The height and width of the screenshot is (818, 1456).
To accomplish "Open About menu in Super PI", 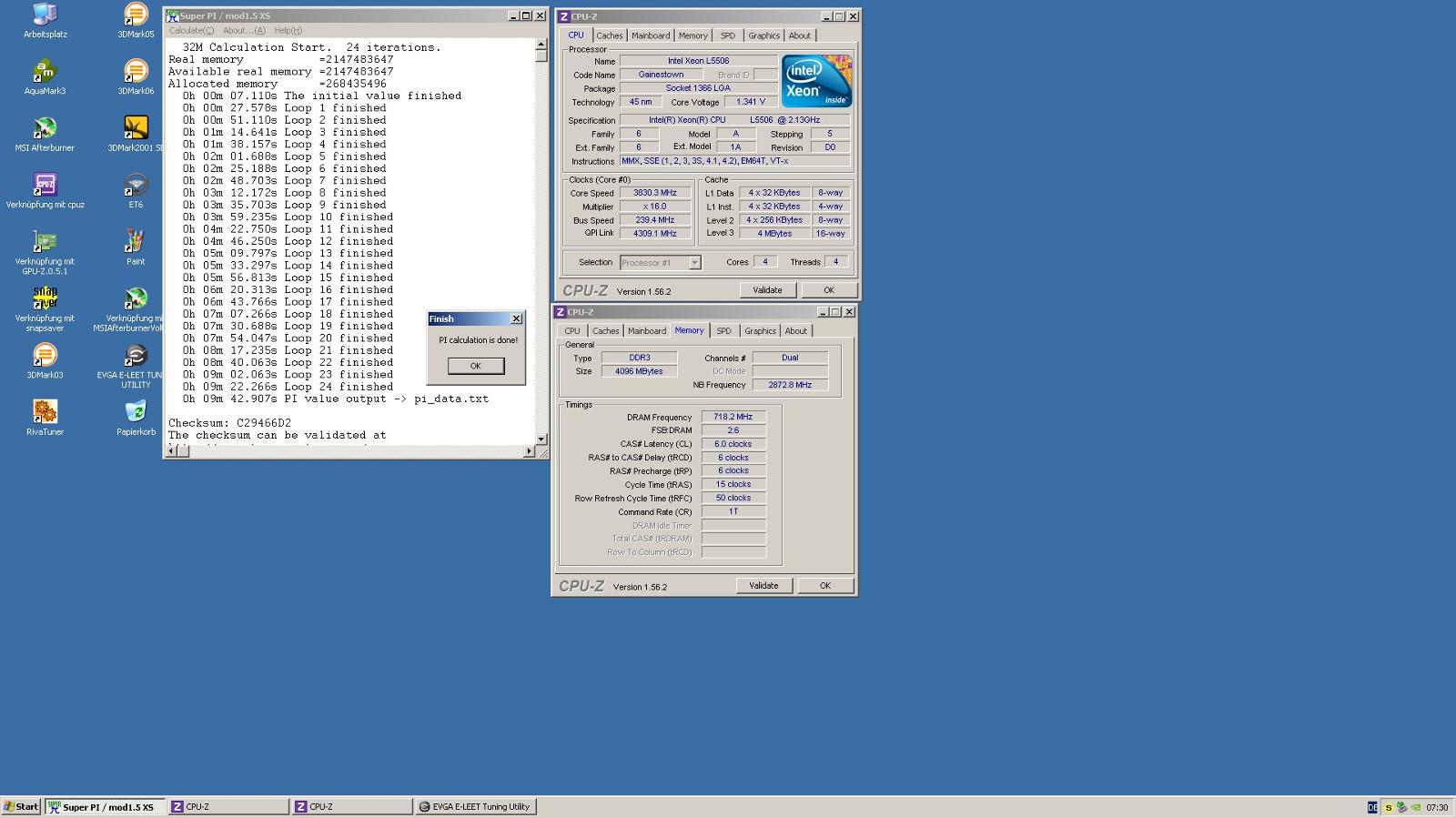I will click(x=244, y=30).
